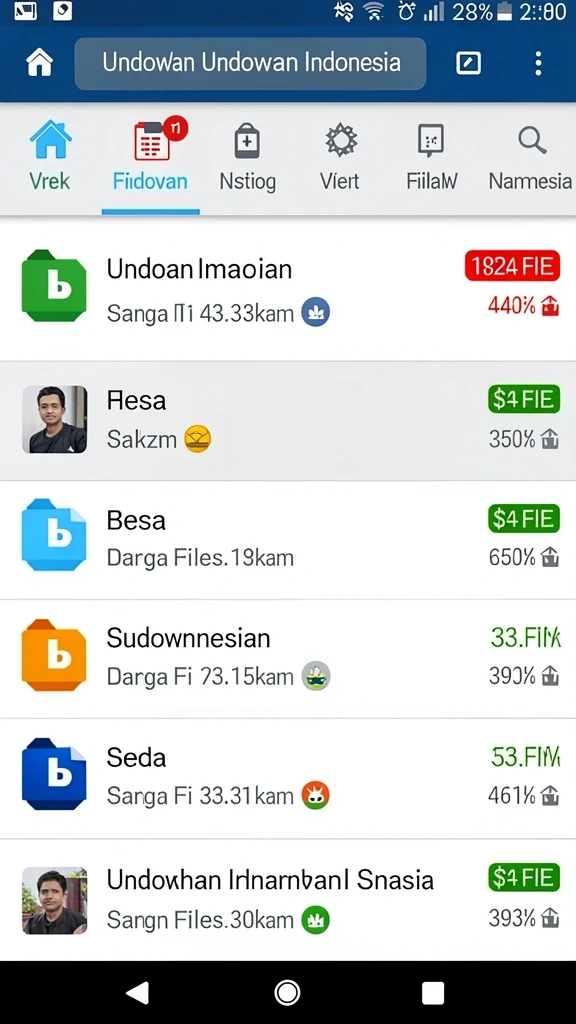This screenshot has height=1024, width=576.
Task: Open the Besa entry title
Action: pos(136,520)
